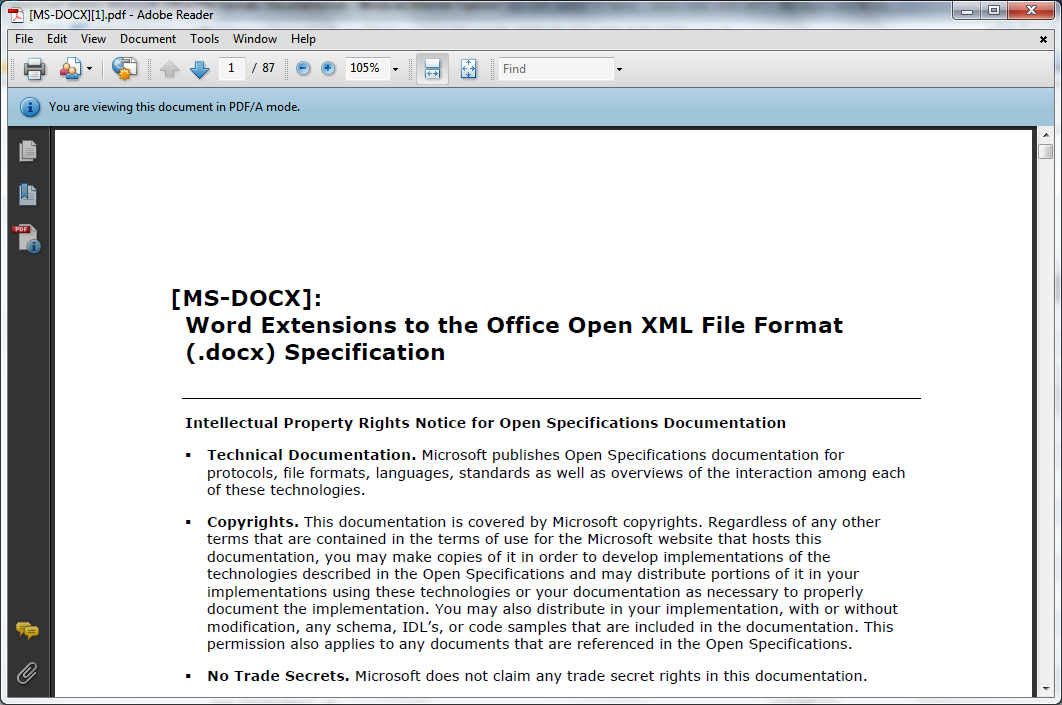Open the Help menu

[303, 39]
